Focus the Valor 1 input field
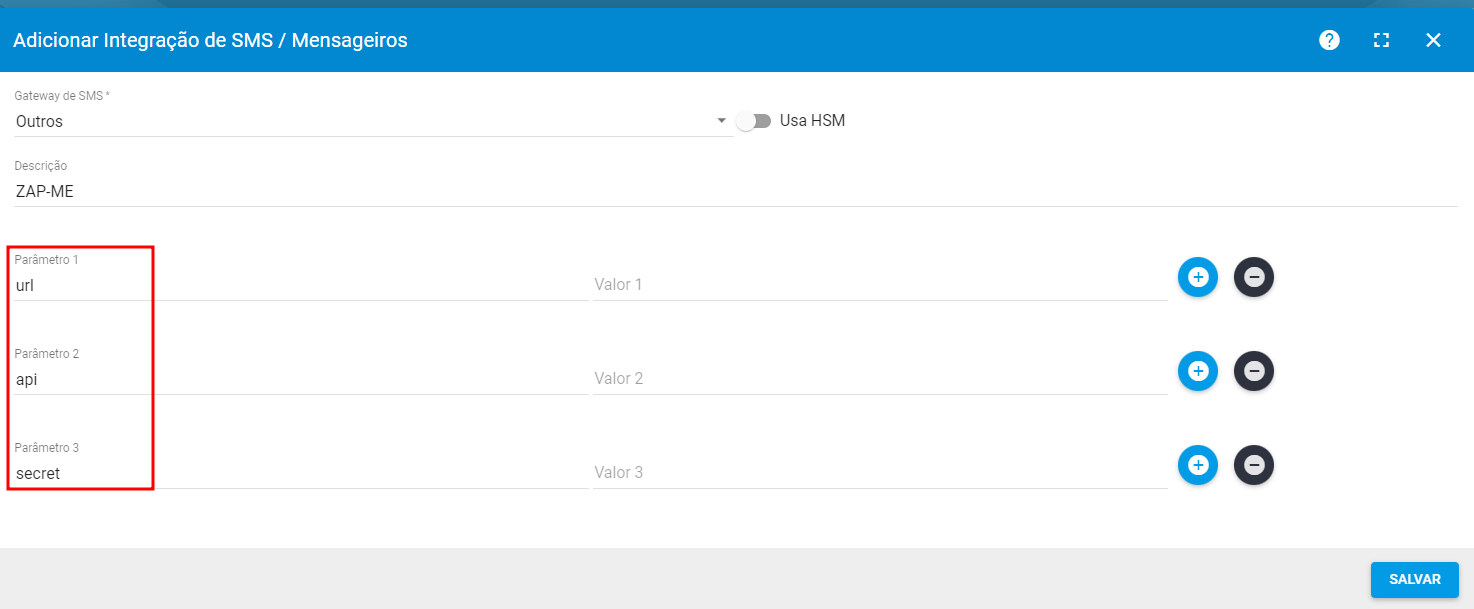Viewport: 1474px width, 609px height. [x=880, y=285]
